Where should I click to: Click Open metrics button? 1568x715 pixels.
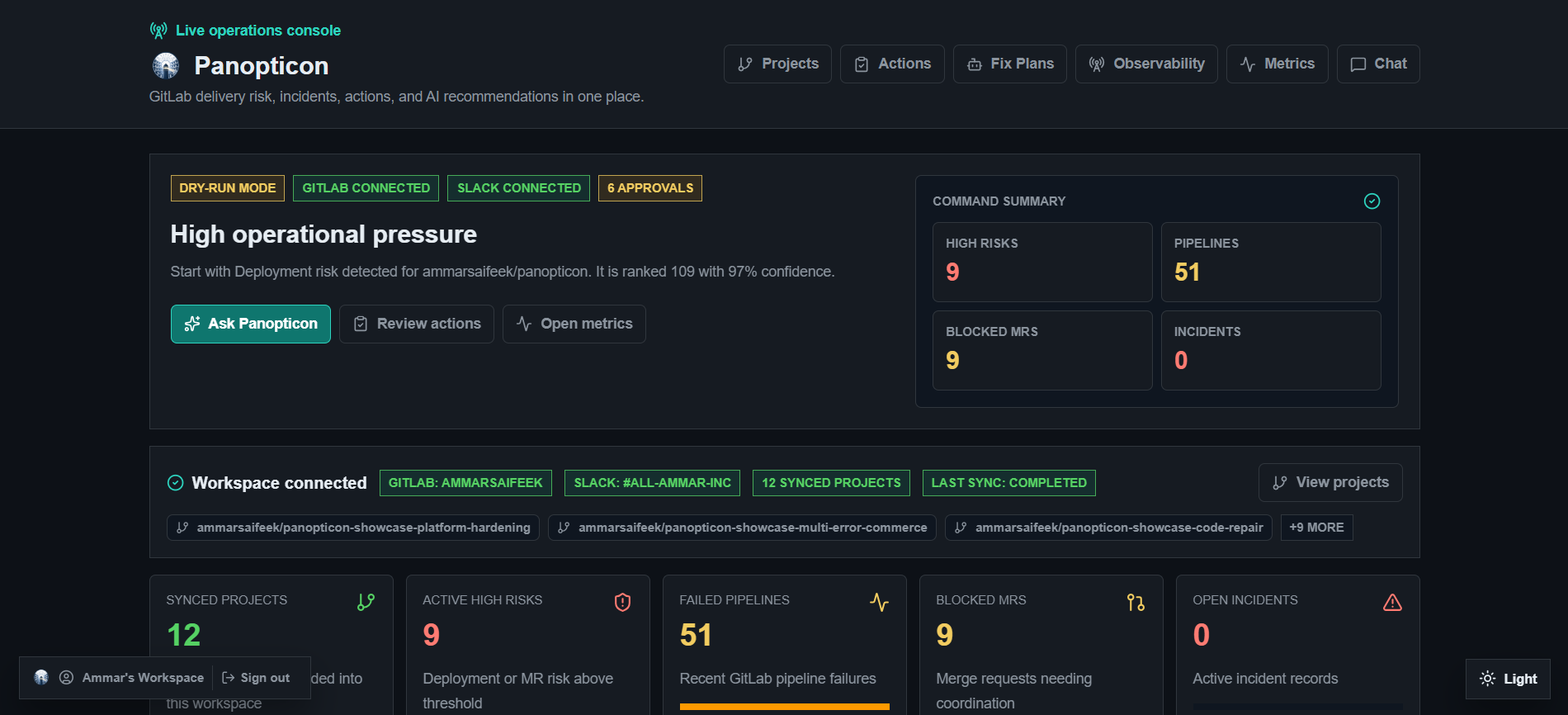coord(574,324)
